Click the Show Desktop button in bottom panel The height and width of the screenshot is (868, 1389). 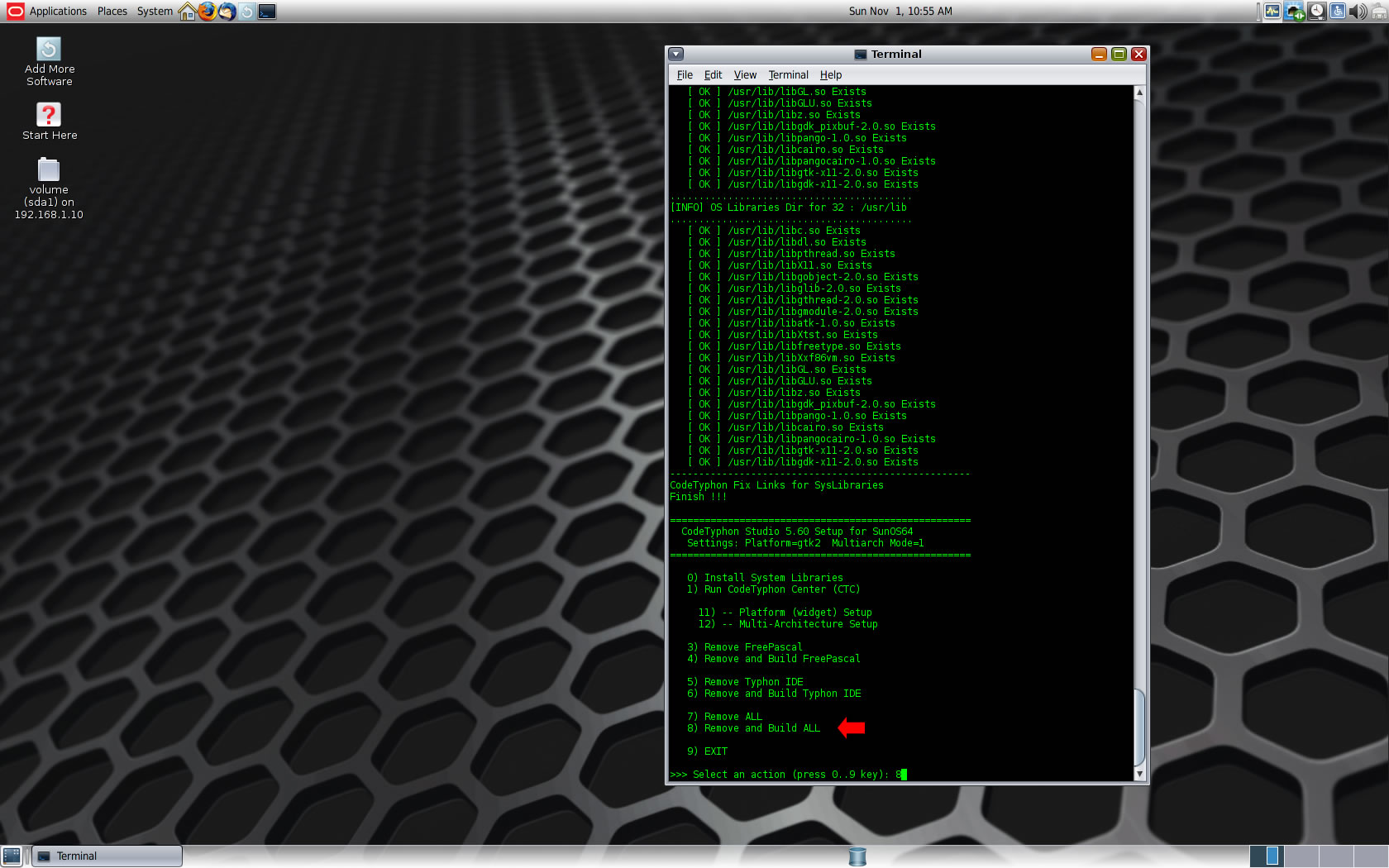12,856
